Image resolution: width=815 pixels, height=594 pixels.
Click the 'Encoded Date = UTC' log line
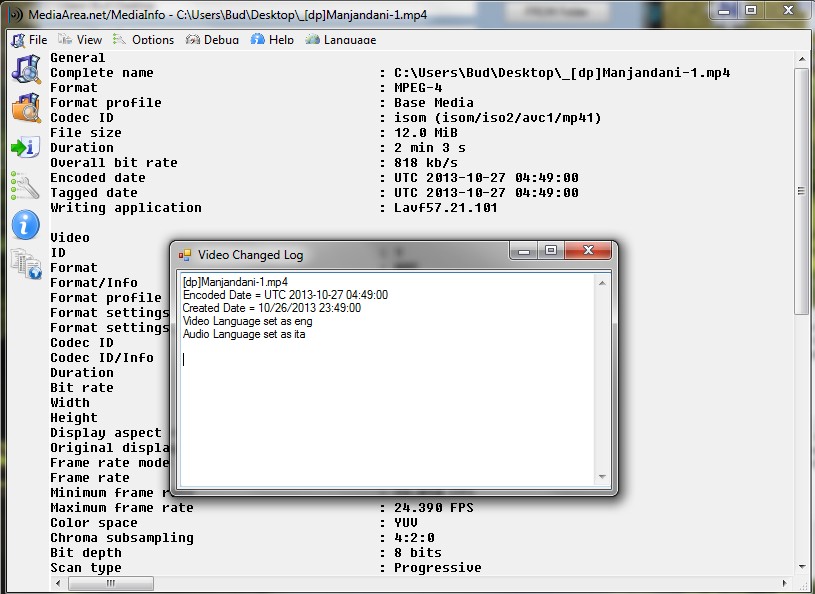(285, 295)
